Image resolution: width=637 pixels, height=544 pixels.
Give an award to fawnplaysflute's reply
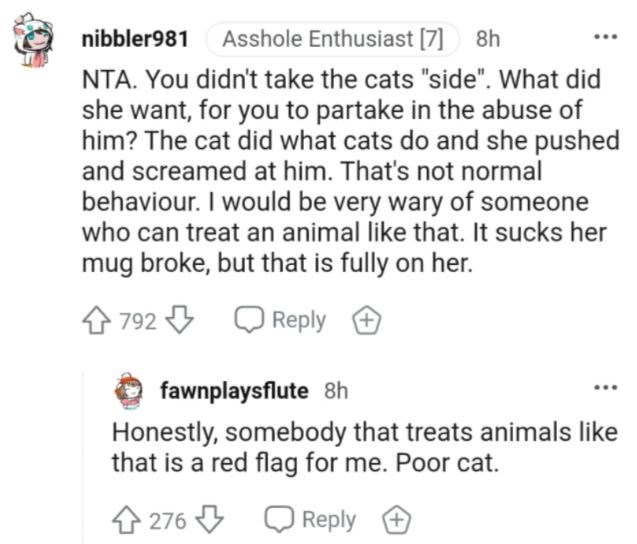tap(396, 520)
